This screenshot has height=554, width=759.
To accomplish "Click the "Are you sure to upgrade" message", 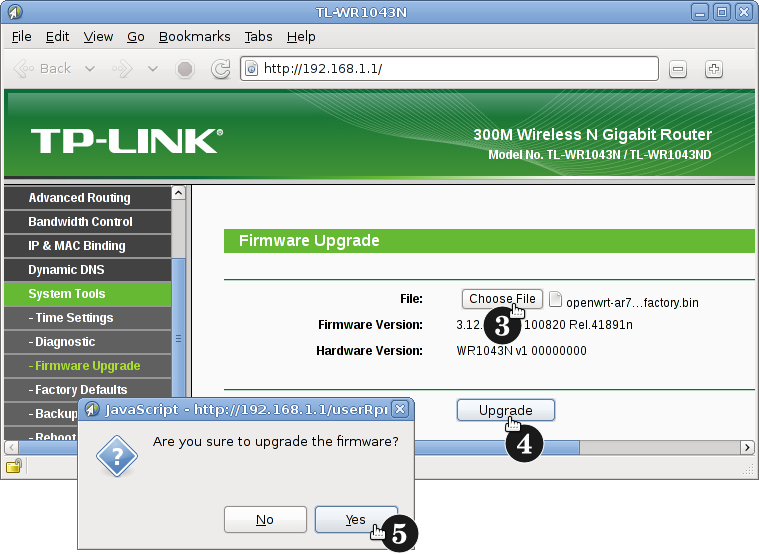I will (276, 442).
